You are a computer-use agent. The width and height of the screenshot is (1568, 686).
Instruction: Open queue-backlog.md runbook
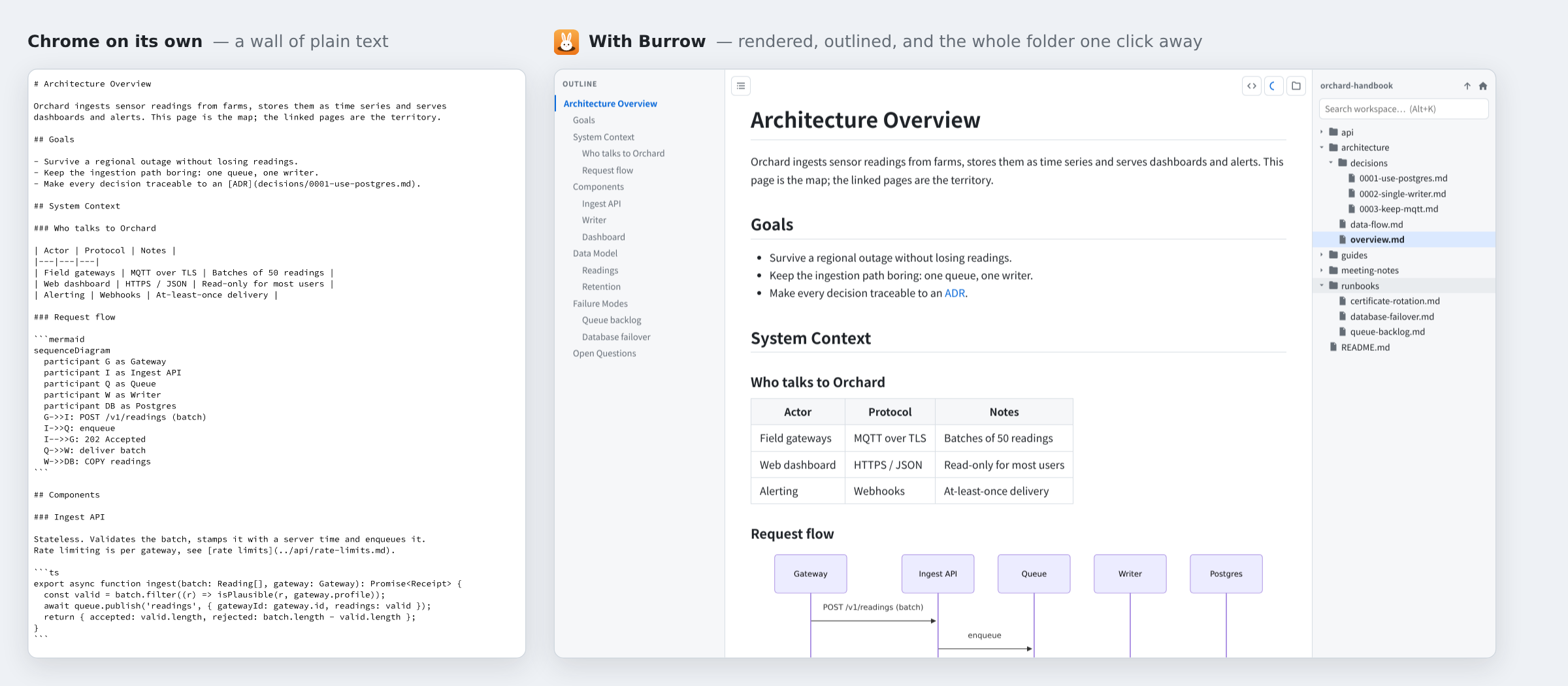tap(1403, 332)
